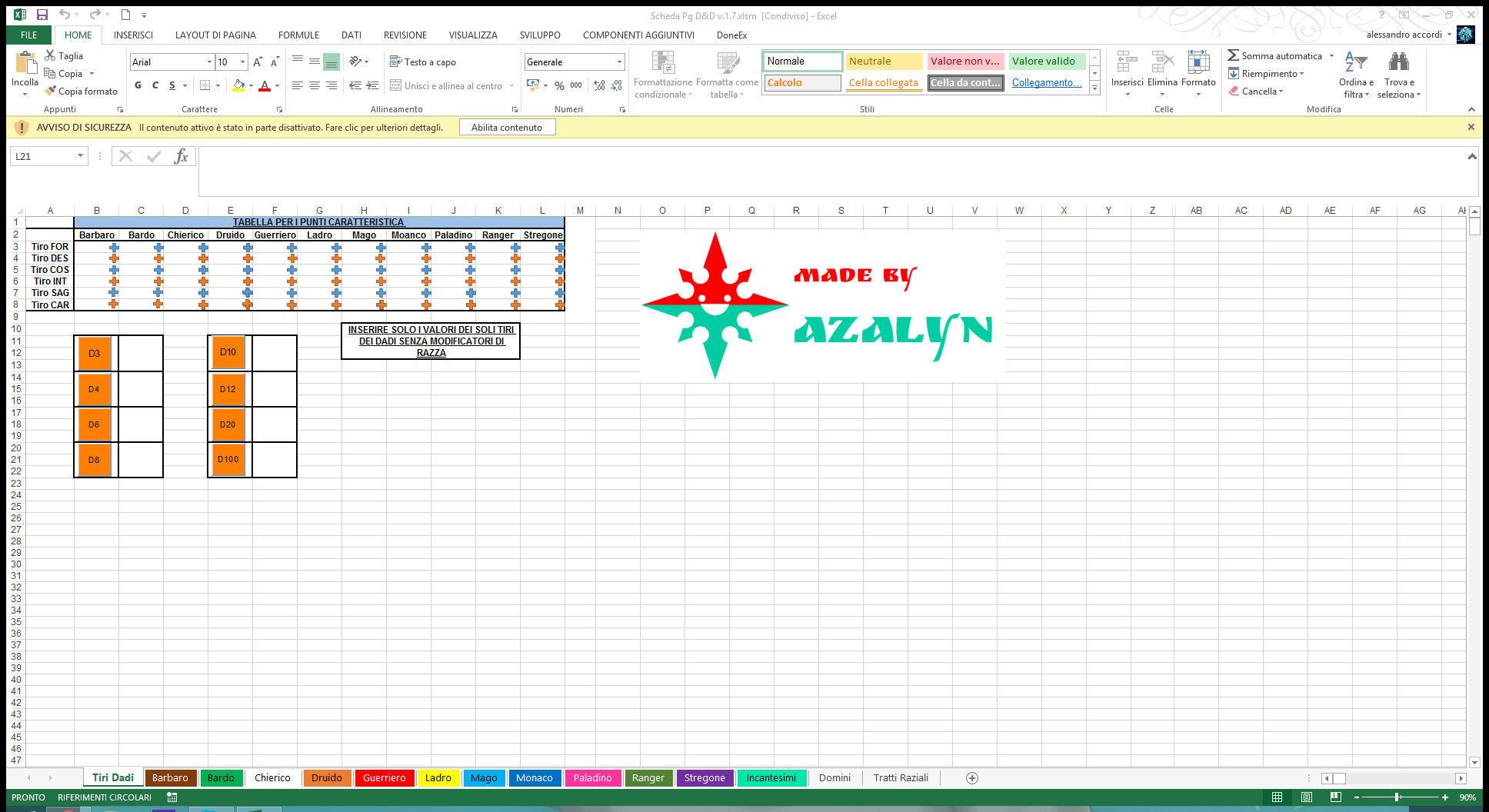Select the Valore valido cell style swatch
This screenshot has width=1489, height=812.
pyautogui.click(x=1046, y=62)
